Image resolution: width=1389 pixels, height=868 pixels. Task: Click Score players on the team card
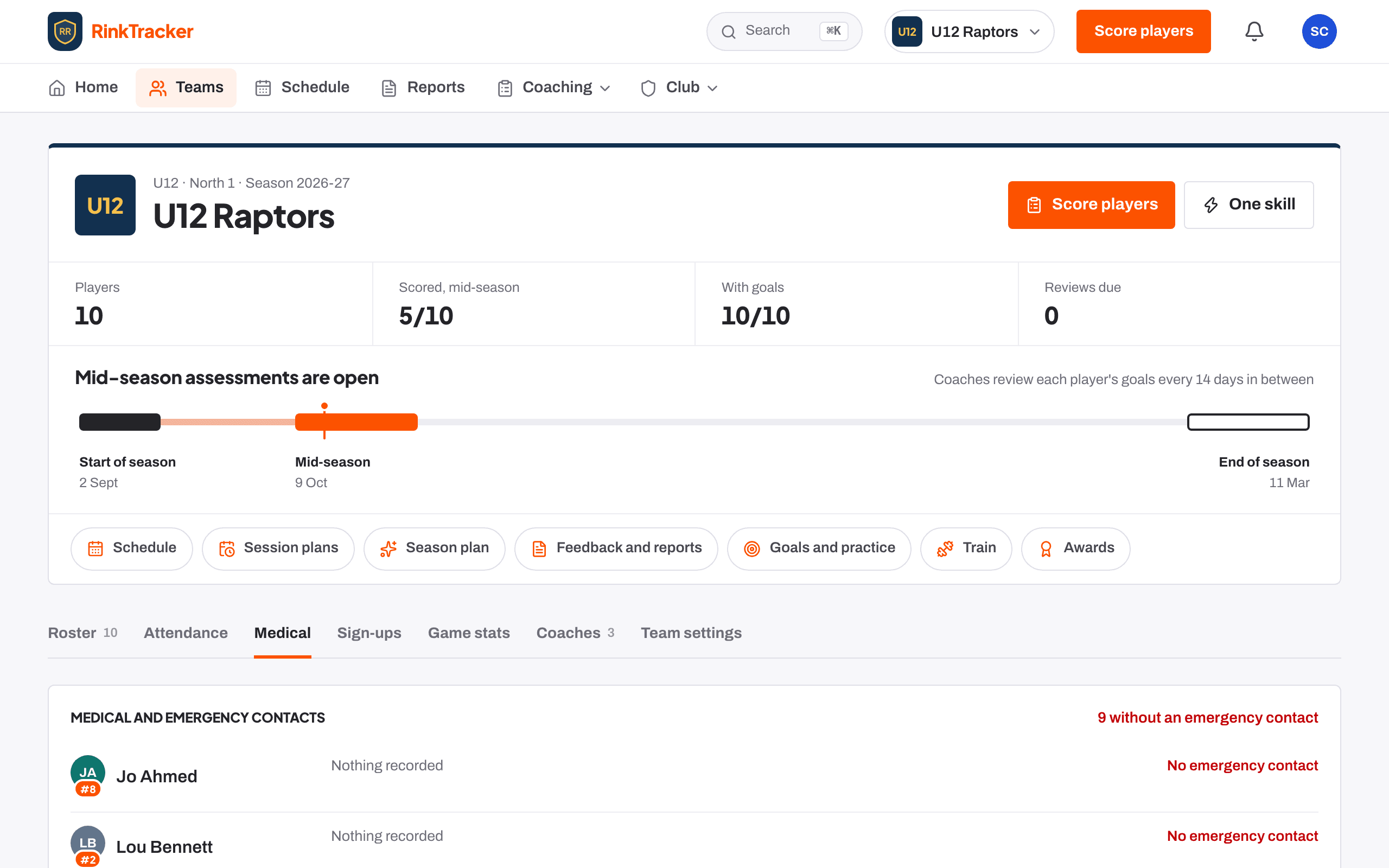point(1091,205)
